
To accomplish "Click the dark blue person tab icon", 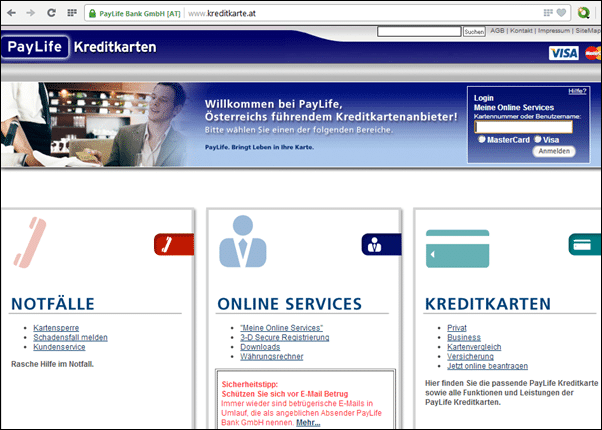I will coord(381,244).
